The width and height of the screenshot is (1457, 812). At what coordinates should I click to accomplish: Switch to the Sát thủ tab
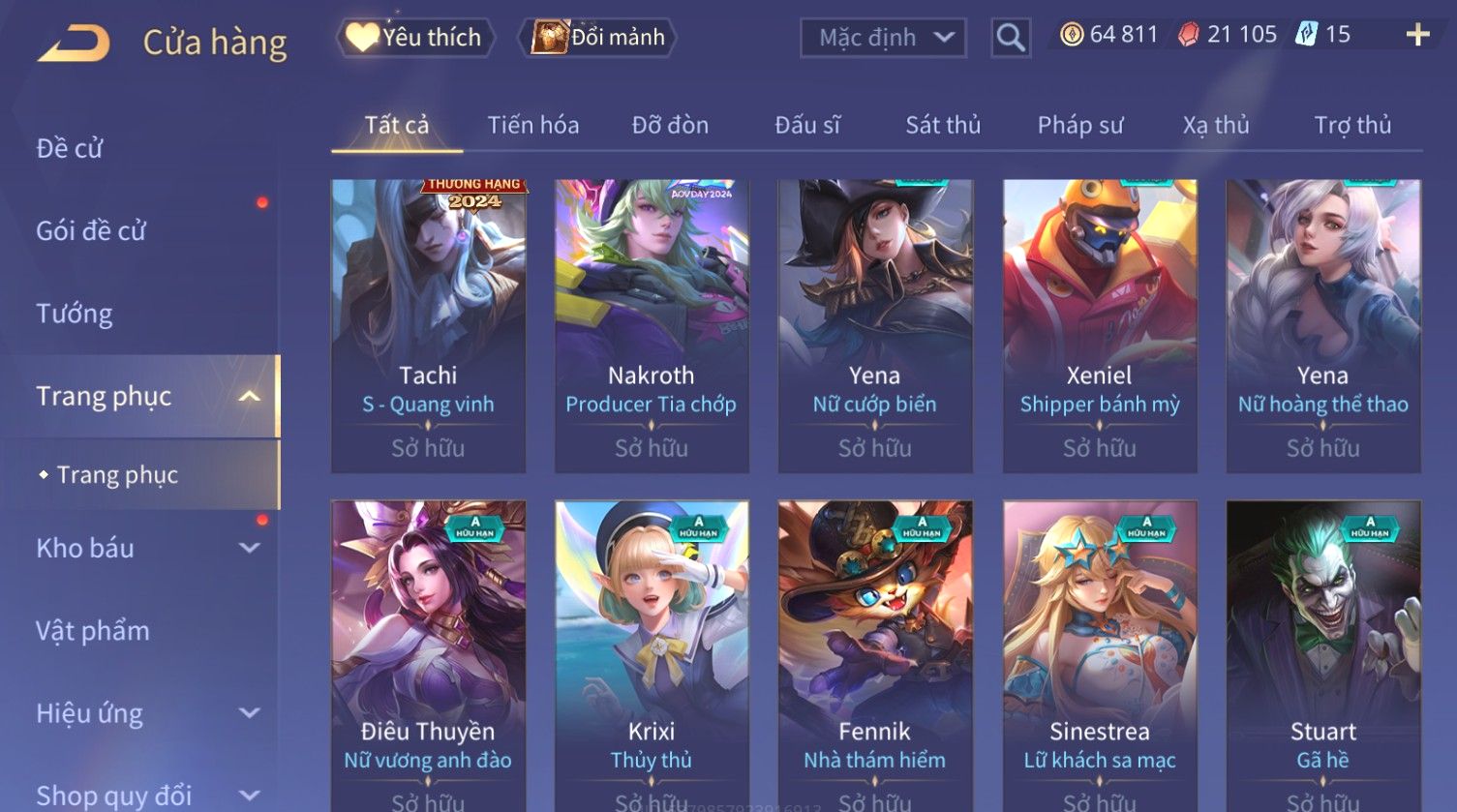pyautogui.click(x=943, y=125)
